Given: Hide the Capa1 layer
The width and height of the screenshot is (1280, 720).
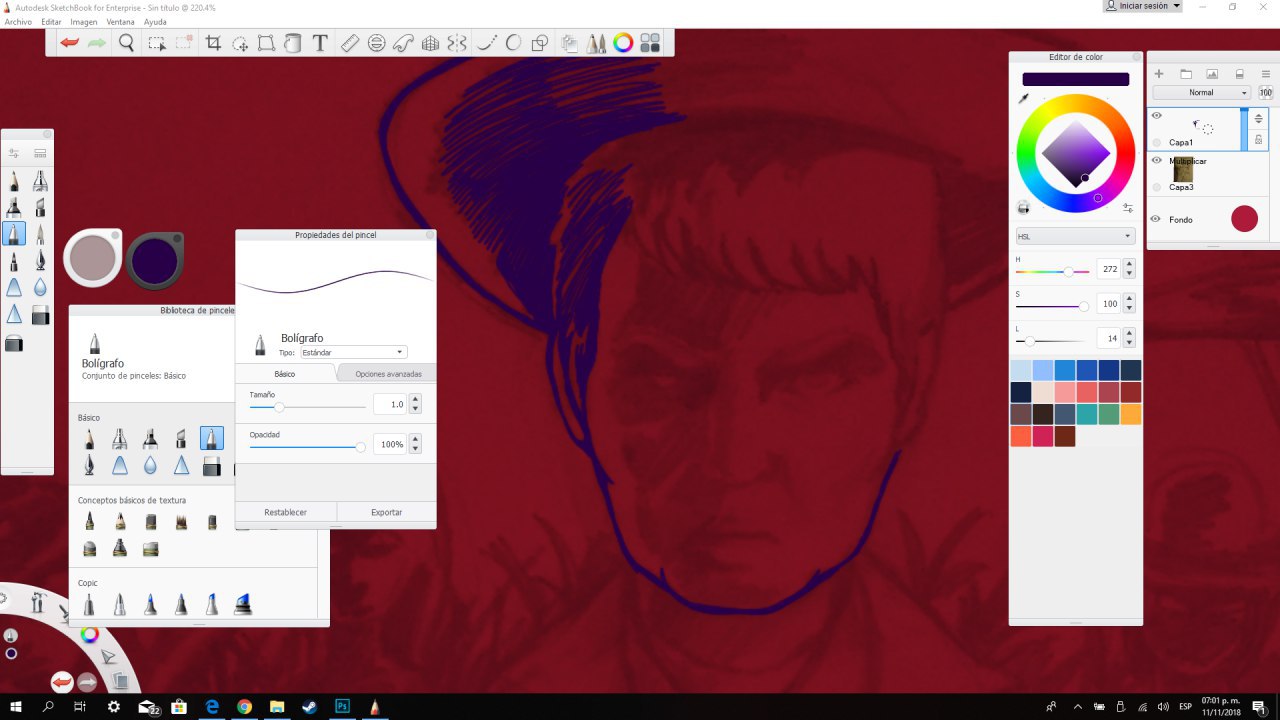Looking at the screenshot, I should pyautogui.click(x=1156, y=116).
